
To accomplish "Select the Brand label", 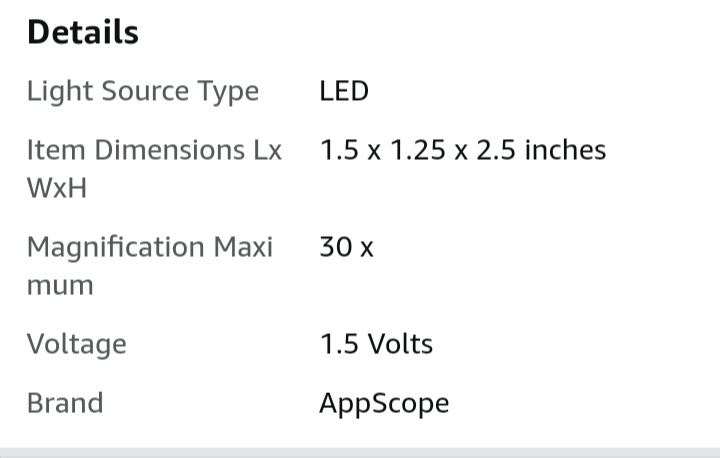I will (x=65, y=403).
